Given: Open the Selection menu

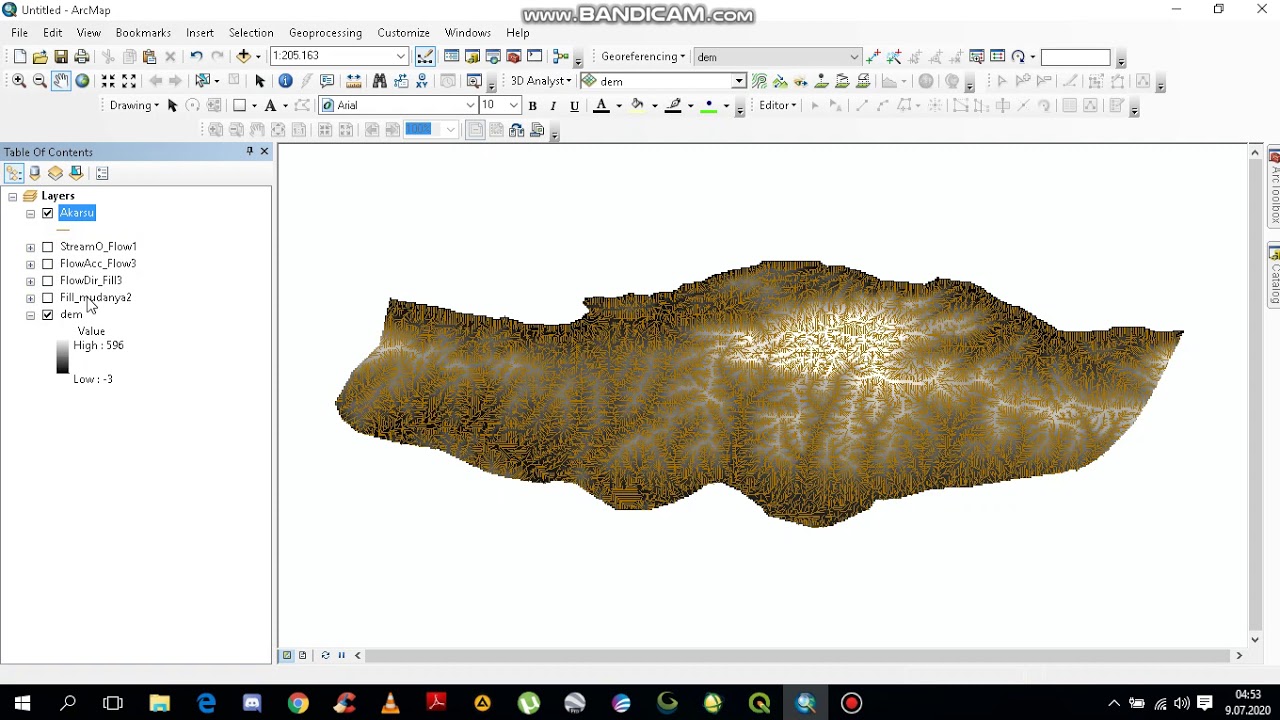Looking at the screenshot, I should click(x=251, y=33).
